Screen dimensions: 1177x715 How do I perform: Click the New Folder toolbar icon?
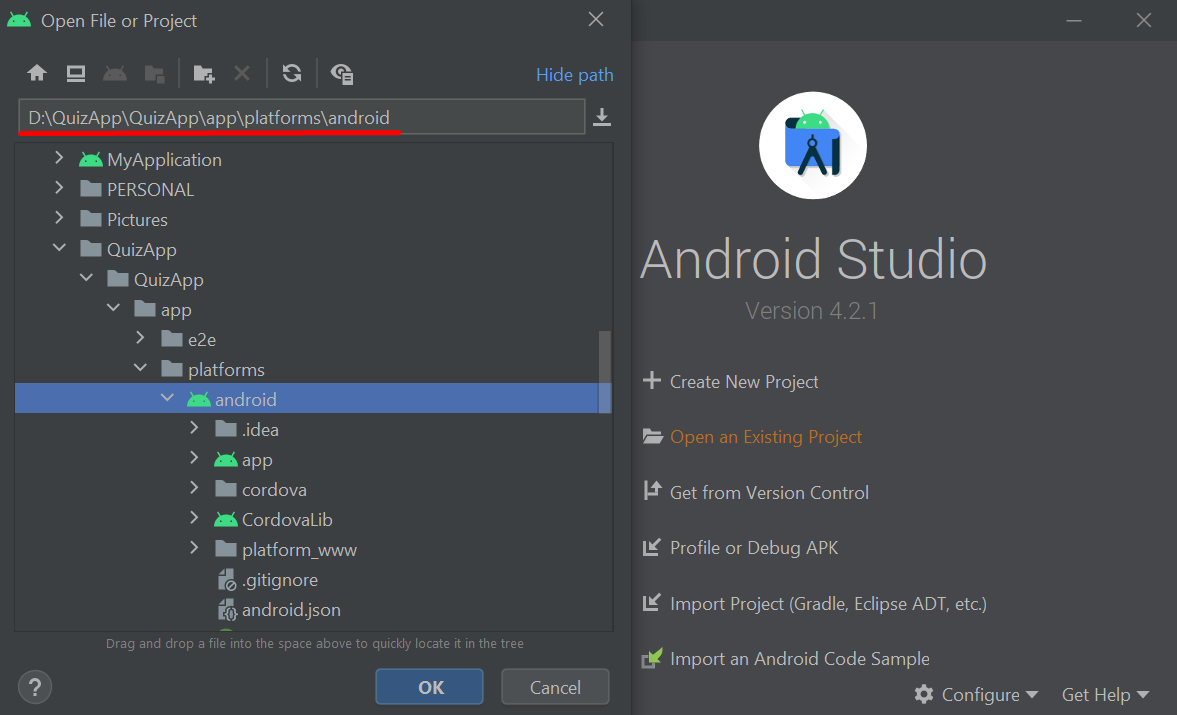click(203, 74)
